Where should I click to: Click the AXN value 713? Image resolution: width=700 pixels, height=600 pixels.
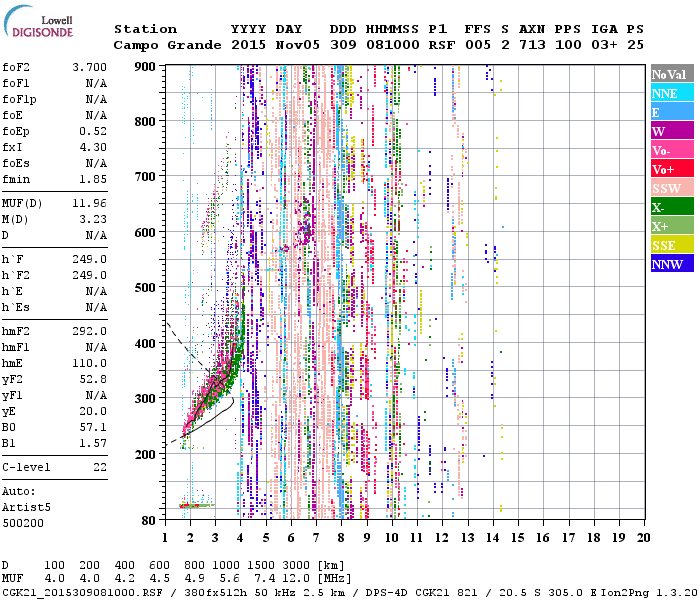point(532,45)
